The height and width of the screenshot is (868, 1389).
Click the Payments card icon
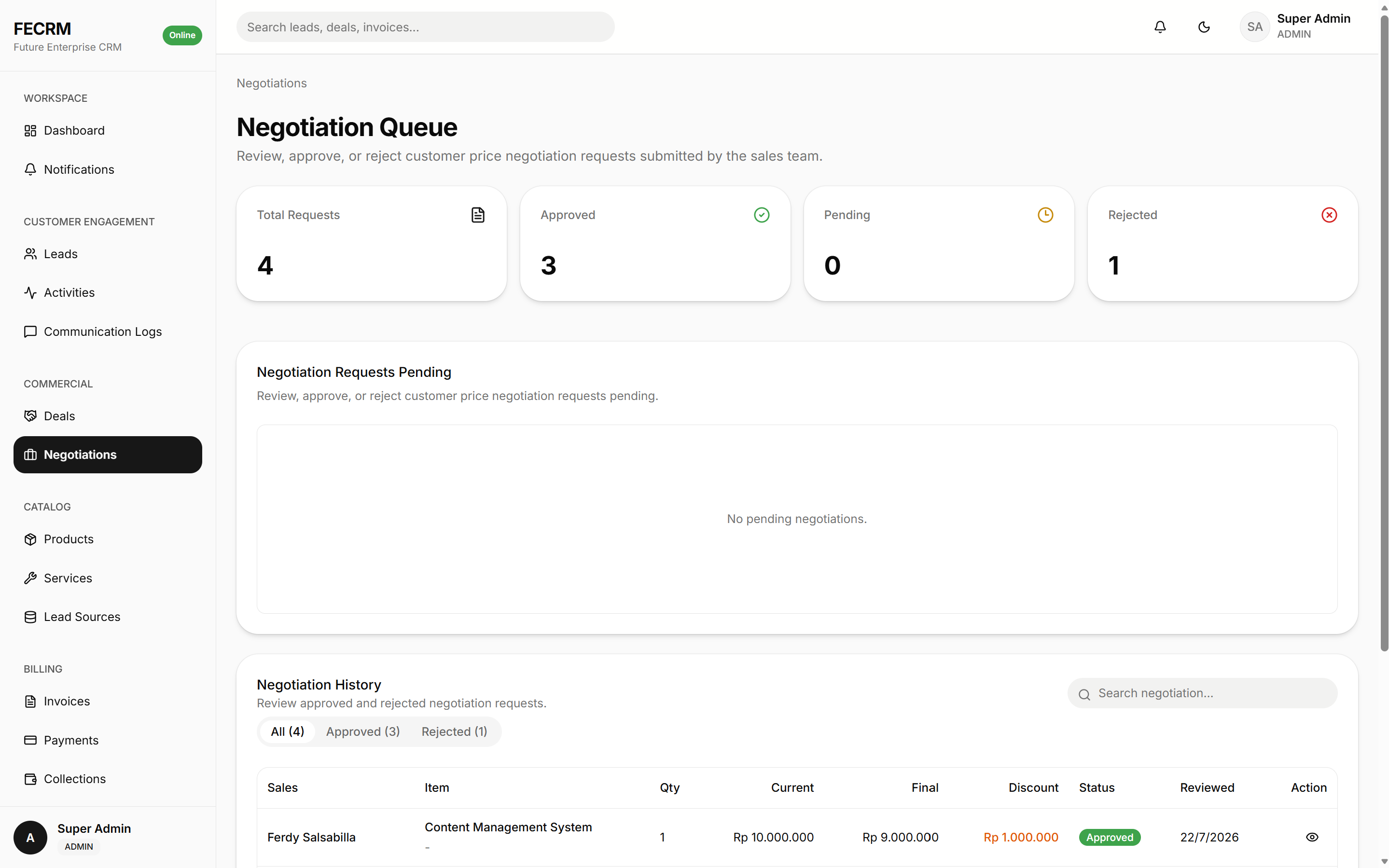click(30, 740)
